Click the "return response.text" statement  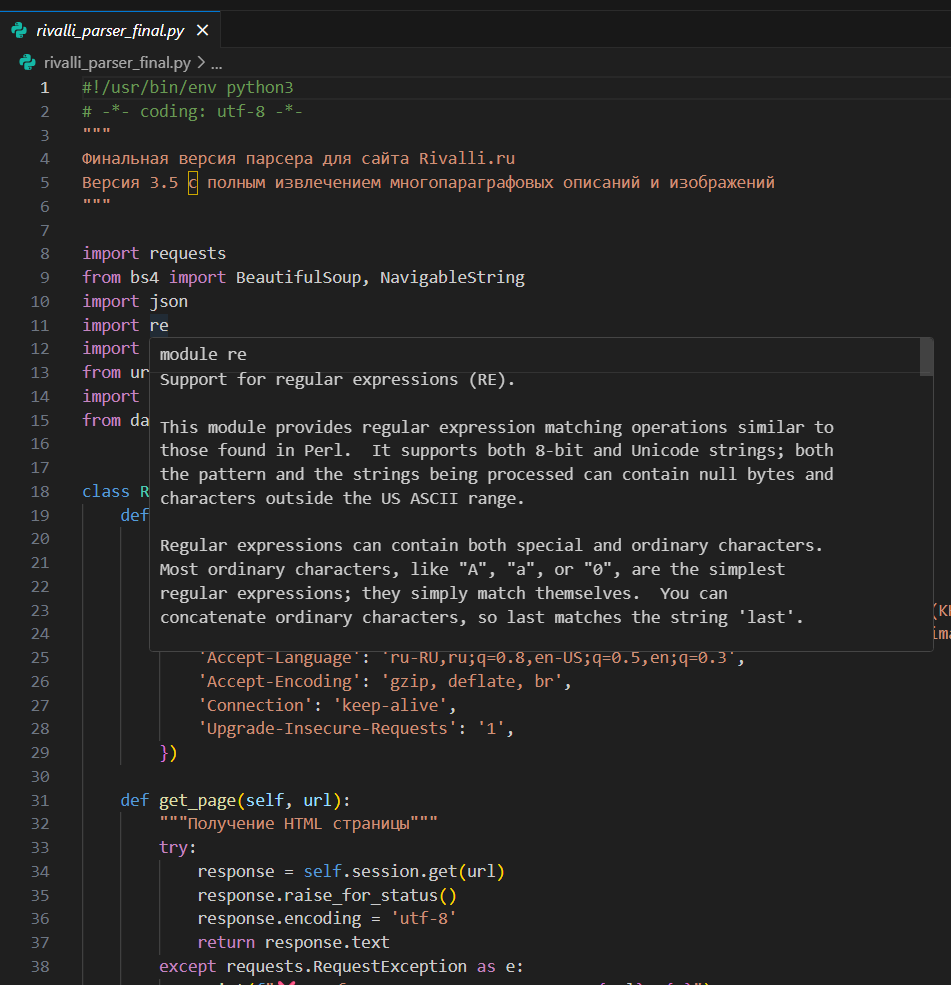point(293,942)
